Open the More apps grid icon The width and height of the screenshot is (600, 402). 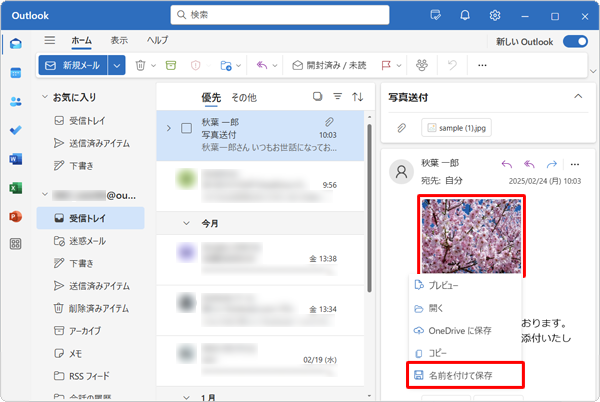tap(16, 244)
